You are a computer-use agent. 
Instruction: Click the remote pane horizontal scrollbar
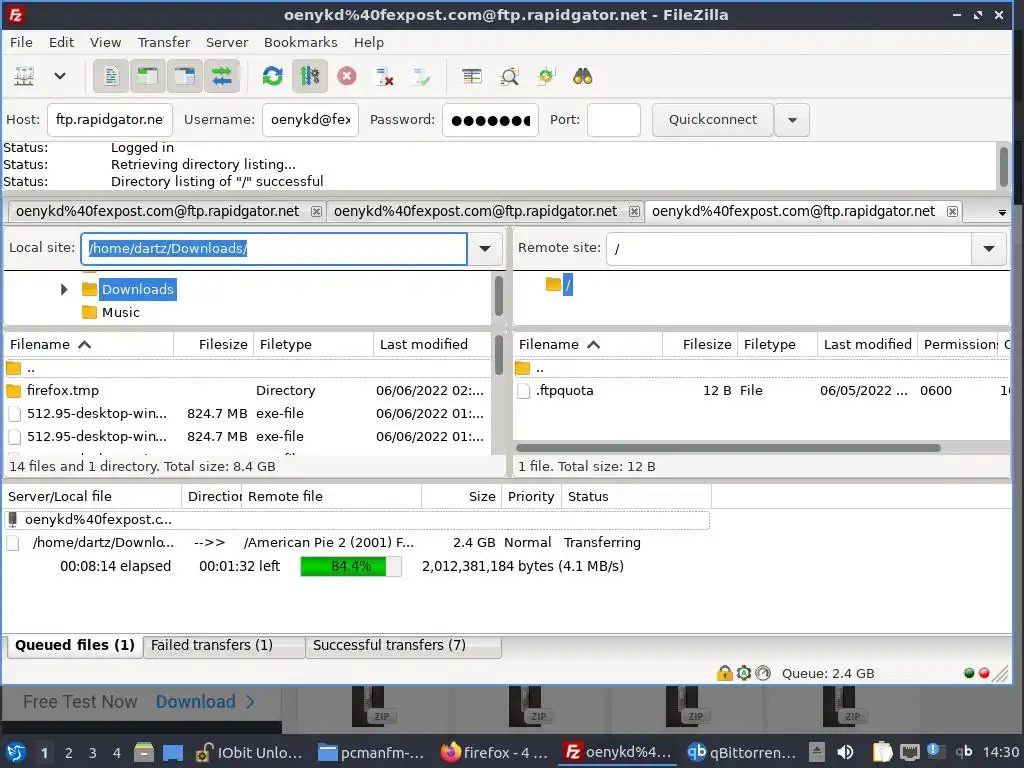(x=728, y=448)
